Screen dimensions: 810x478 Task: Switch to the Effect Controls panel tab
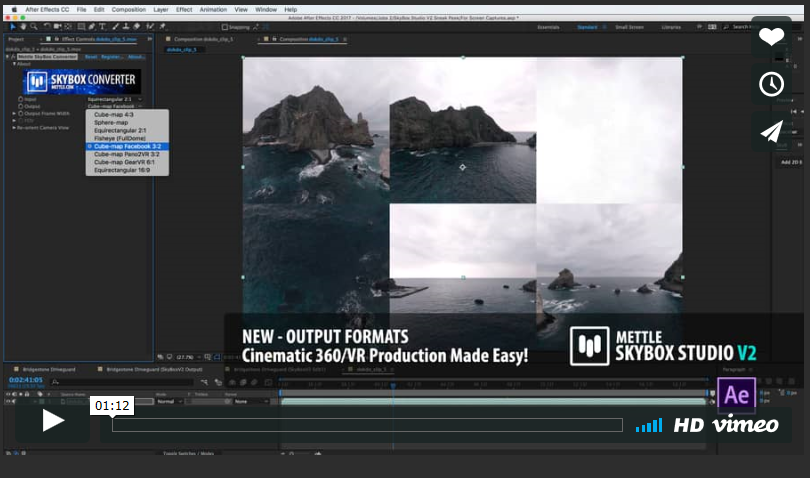(x=99, y=39)
